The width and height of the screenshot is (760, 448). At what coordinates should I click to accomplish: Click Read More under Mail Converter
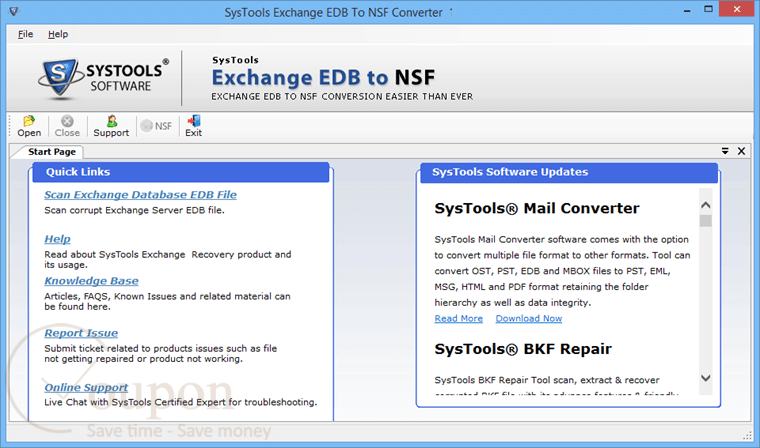pyautogui.click(x=459, y=319)
